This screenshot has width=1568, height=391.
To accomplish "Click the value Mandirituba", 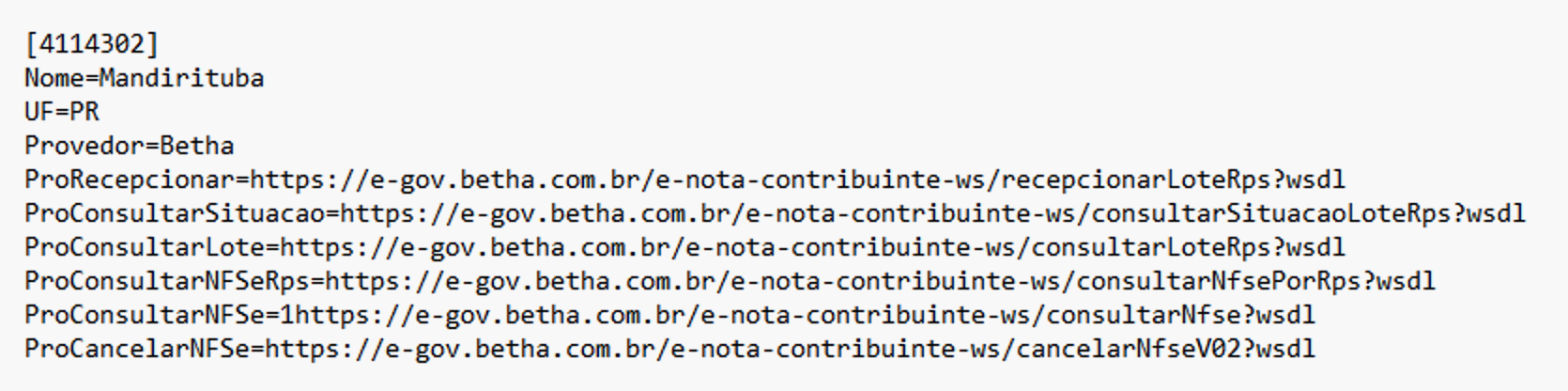I will (181, 78).
